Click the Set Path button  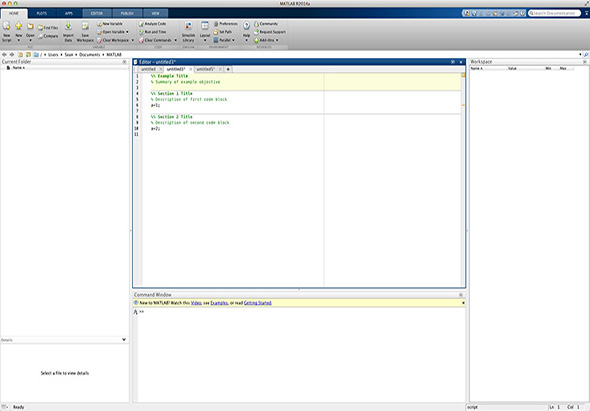click(x=223, y=32)
